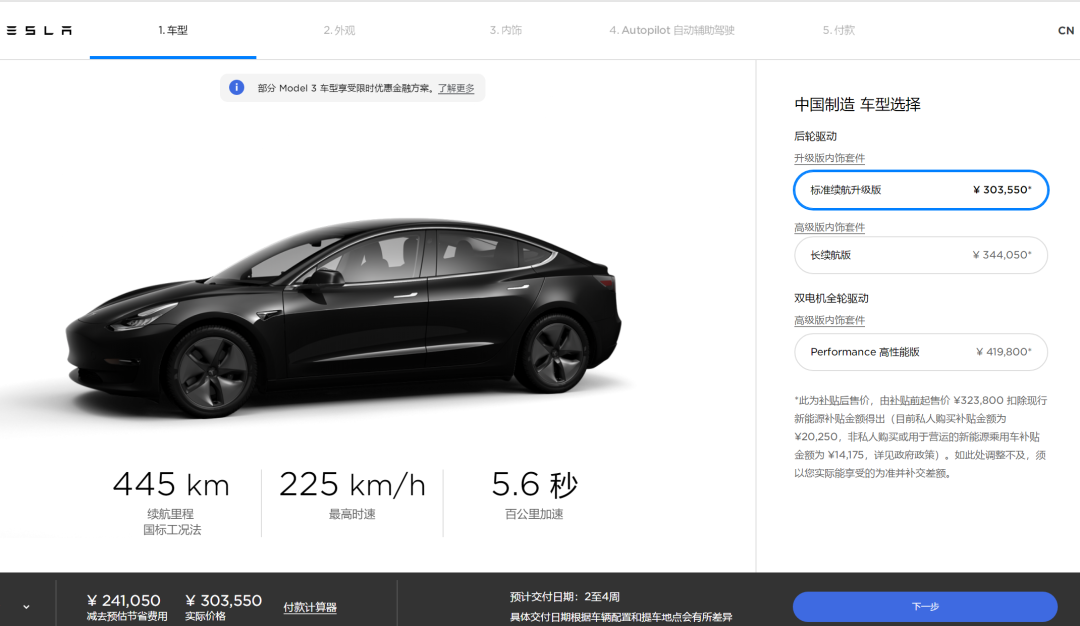The width and height of the screenshot is (1080, 626).
Task: Select 长续航版 model option
Action: coord(921,255)
